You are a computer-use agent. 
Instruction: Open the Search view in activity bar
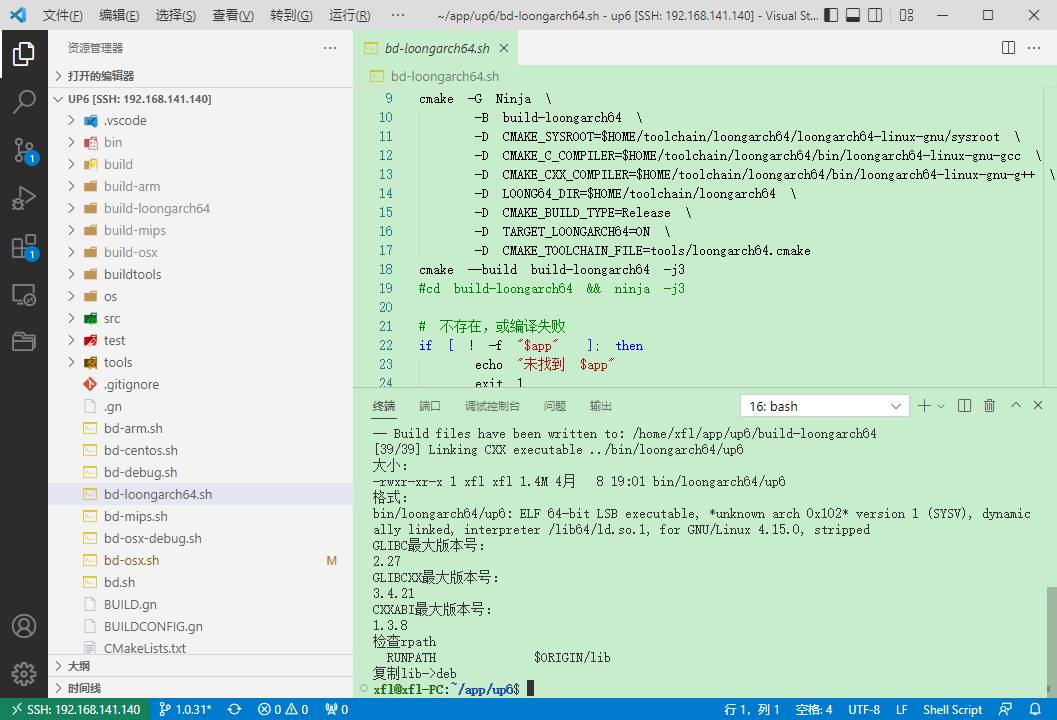[x=24, y=101]
